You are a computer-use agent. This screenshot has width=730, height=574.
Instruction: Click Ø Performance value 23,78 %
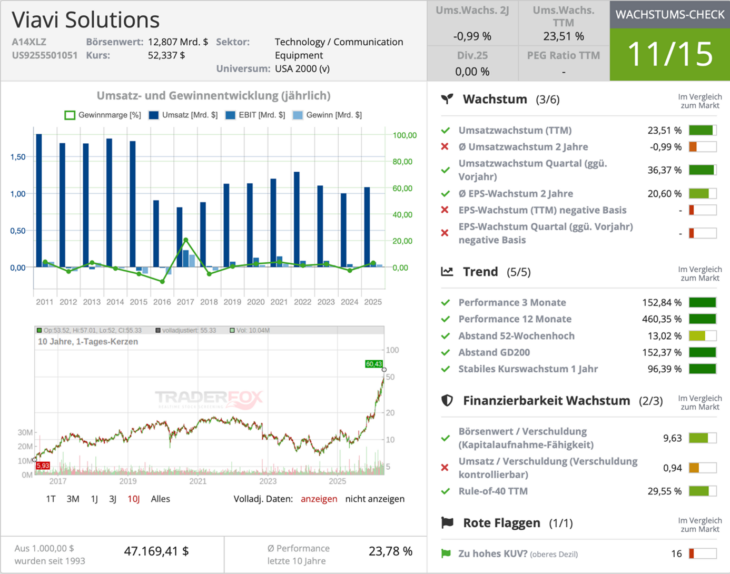pyautogui.click(x=390, y=551)
